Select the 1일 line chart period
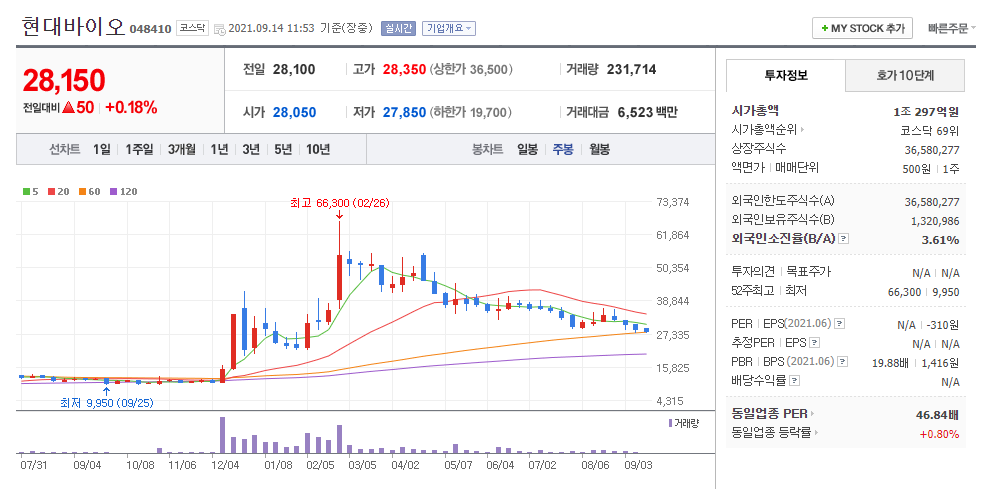 click(101, 149)
